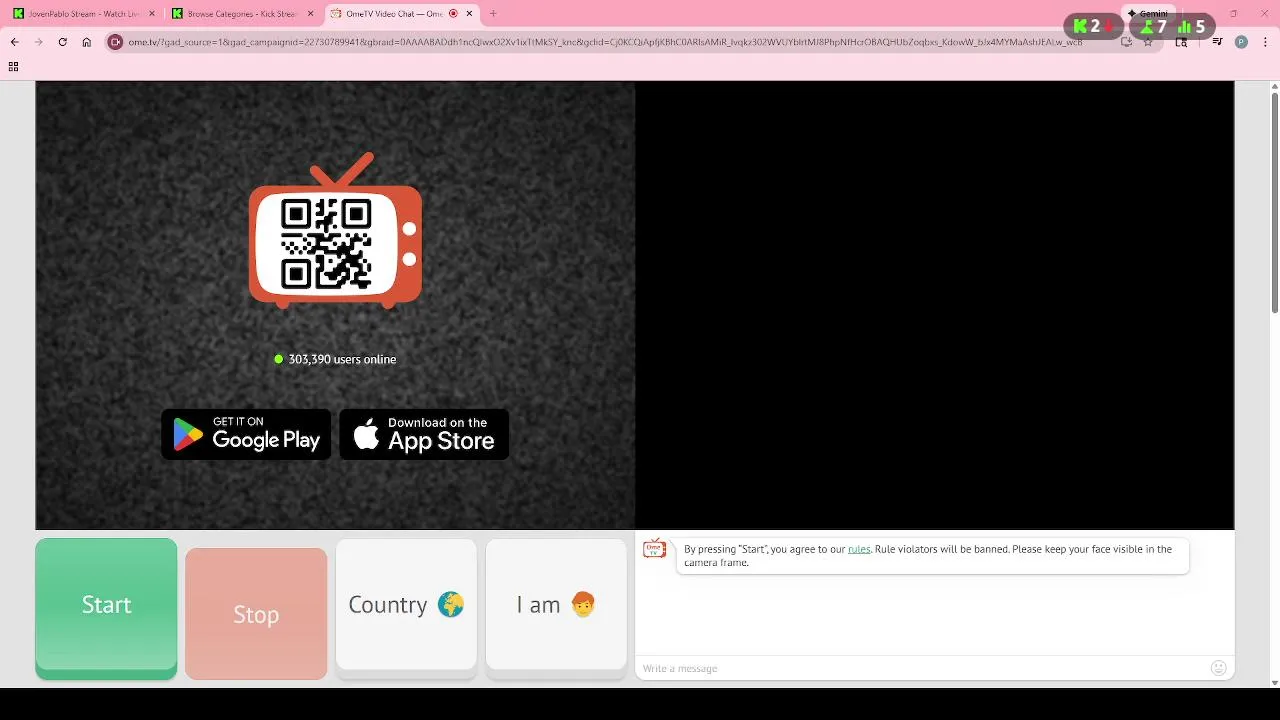Viewport: 1280px width, 720px height.
Task: Go forward in browser history
Action: [x=38, y=42]
